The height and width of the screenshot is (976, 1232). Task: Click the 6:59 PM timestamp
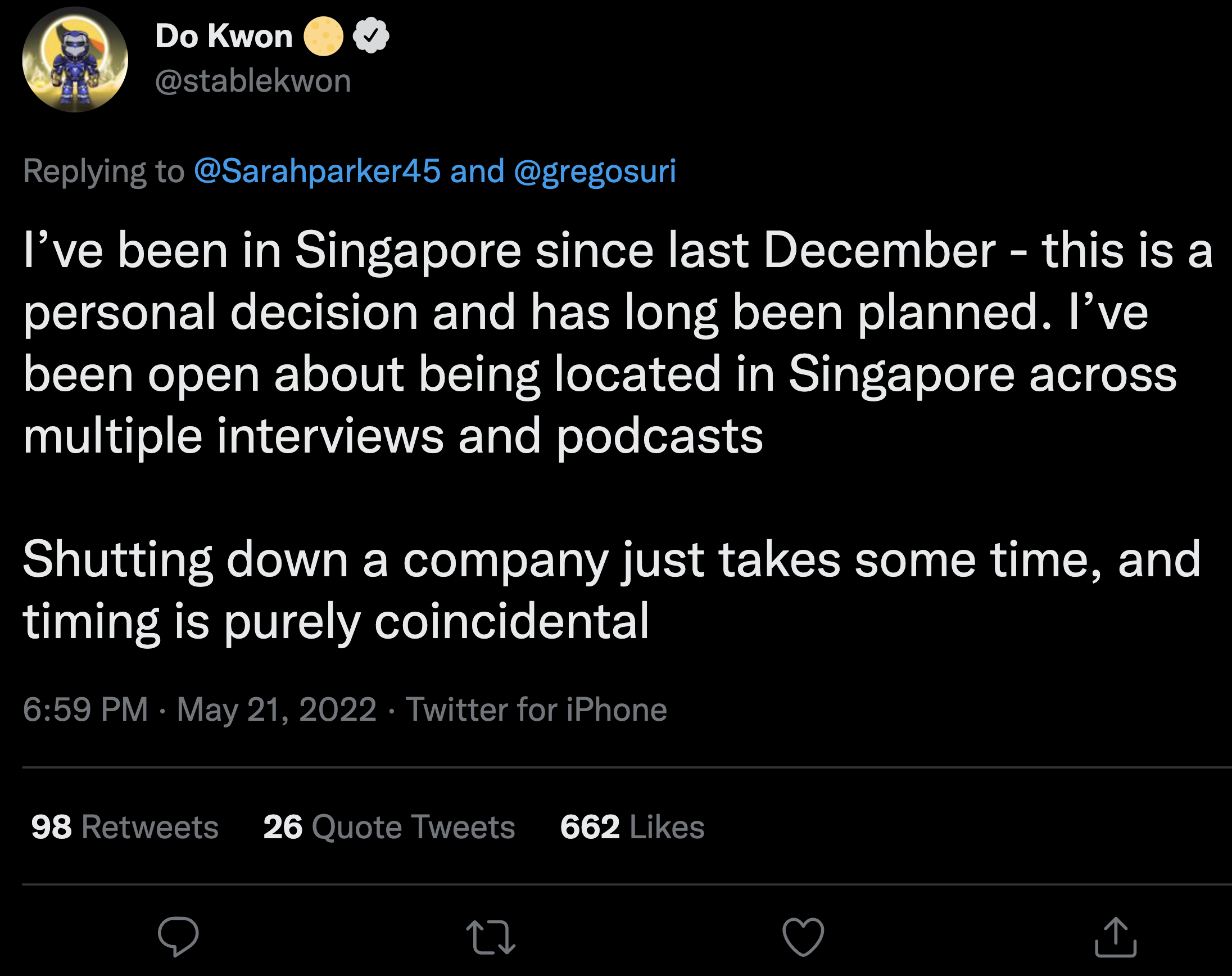(x=85, y=709)
